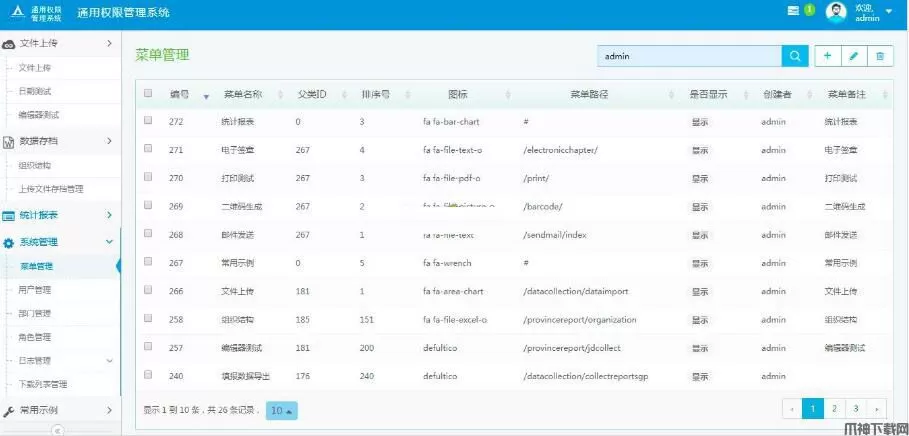Select the checkbox for row 266
Screen dimensions: 909x436
coord(148,291)
